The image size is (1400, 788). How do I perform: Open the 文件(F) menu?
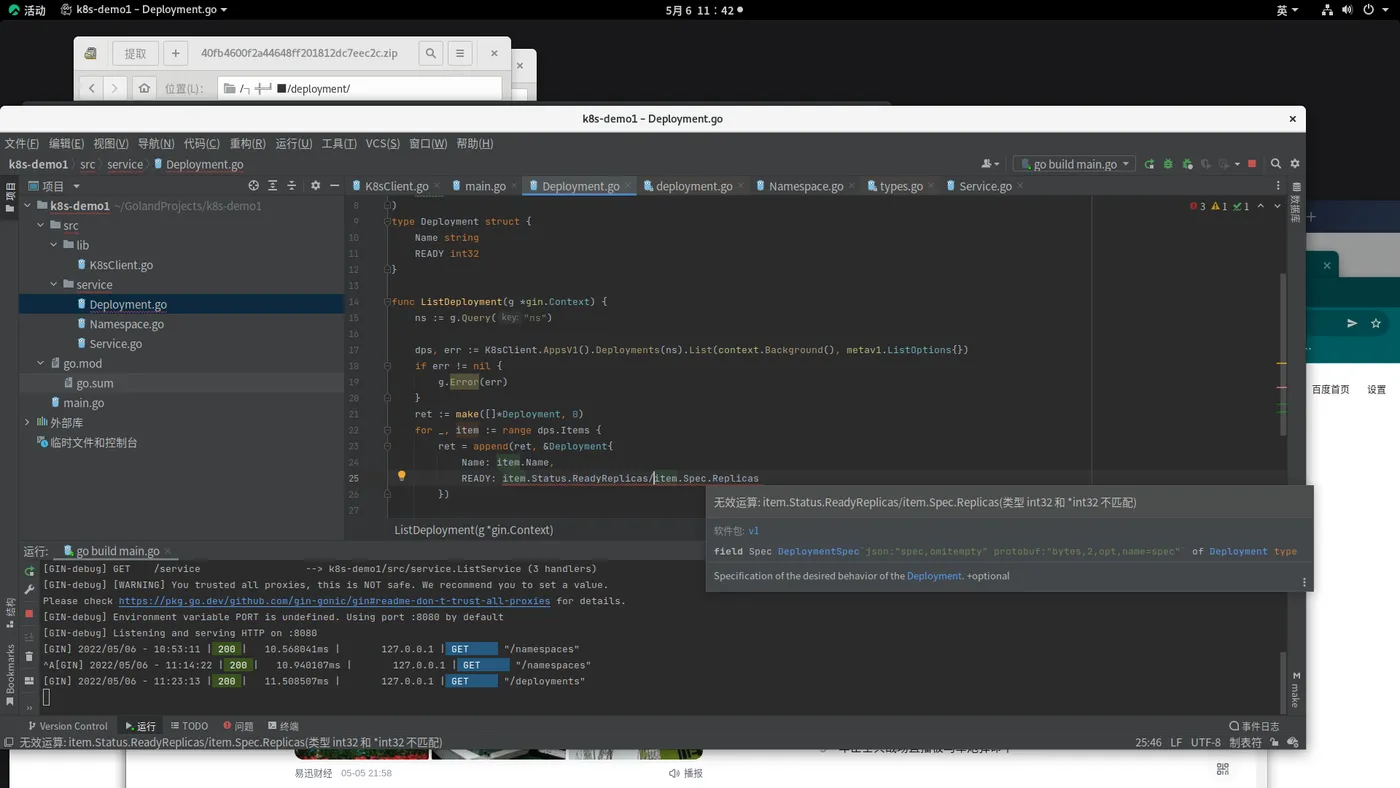pos(22,144)
